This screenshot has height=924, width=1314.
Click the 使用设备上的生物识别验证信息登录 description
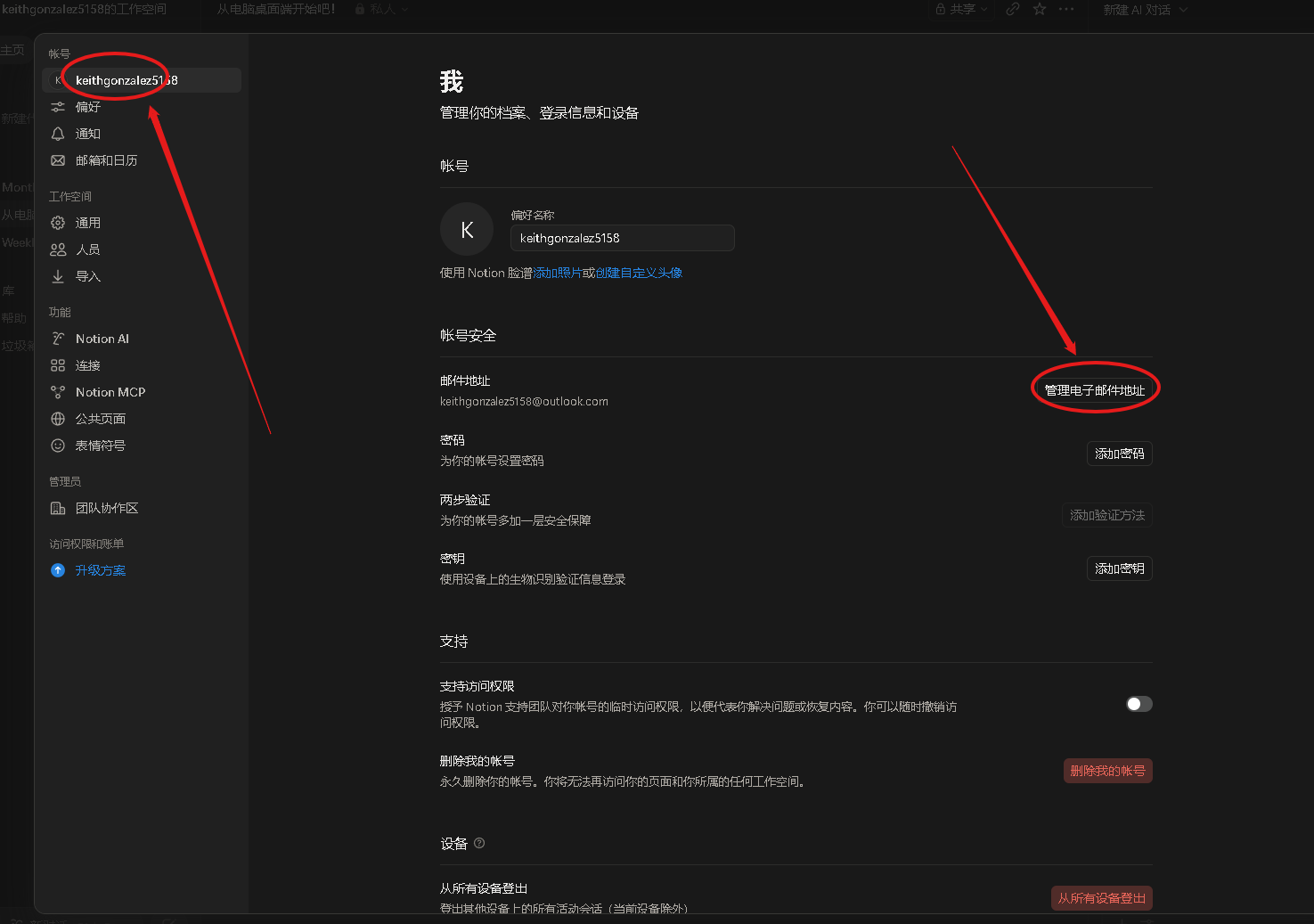pos(533,579)
